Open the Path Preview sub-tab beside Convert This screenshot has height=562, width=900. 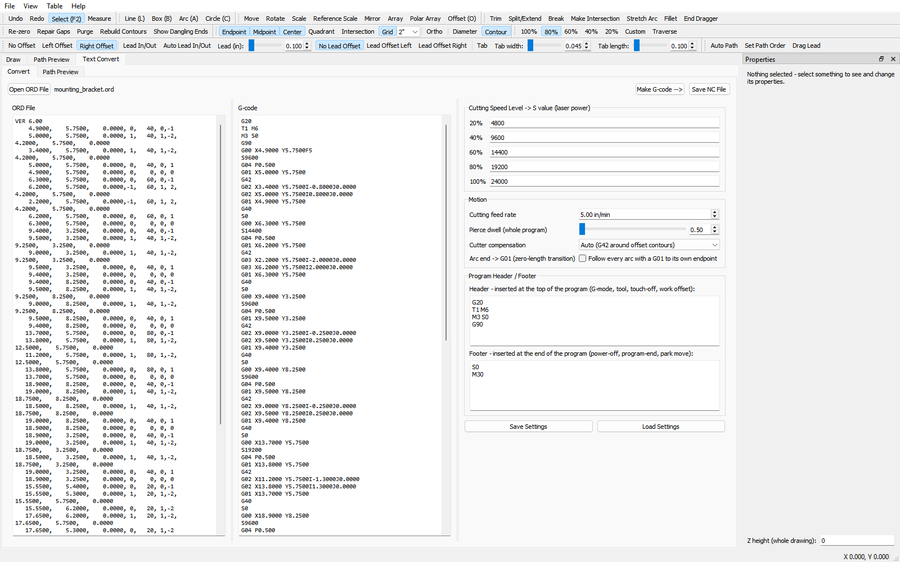click(x=60, y=72)
